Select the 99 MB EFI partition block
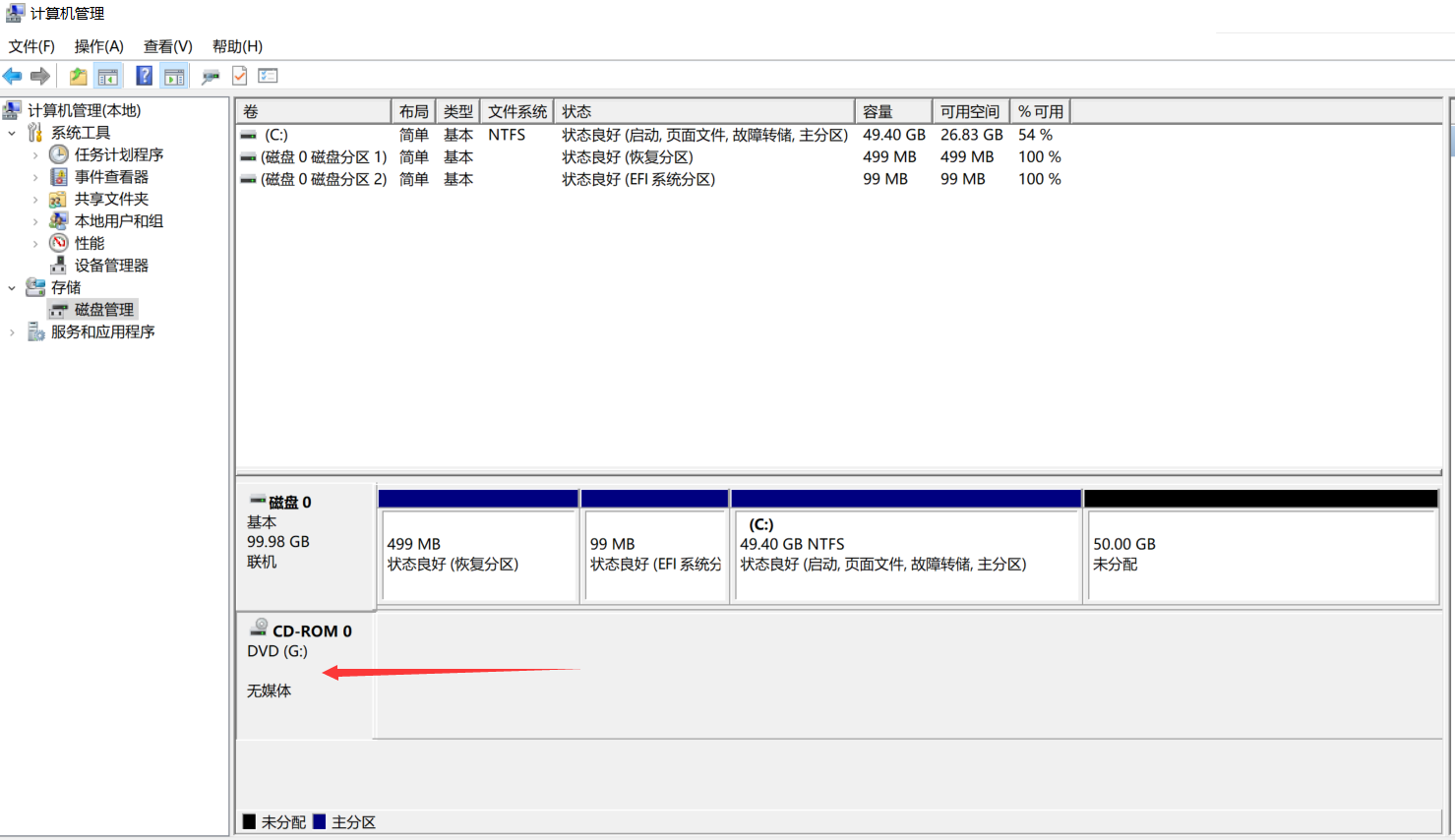The image size is (1455, 840). point(655,547)
